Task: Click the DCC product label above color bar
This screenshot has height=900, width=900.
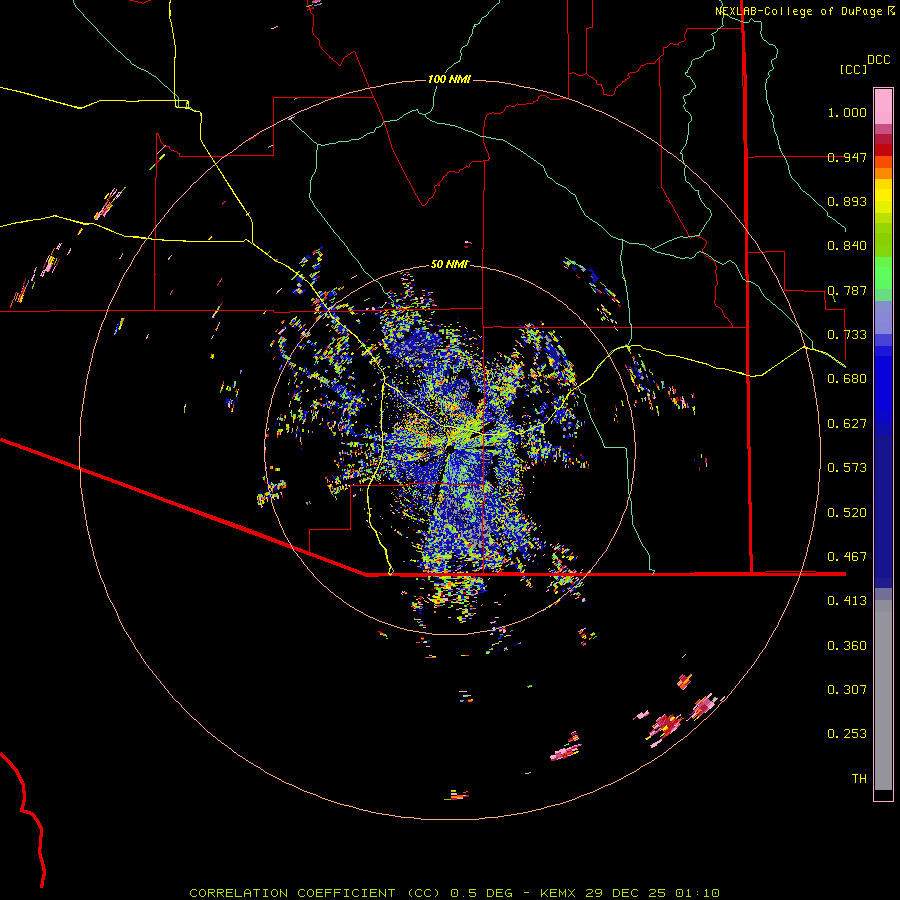Action: (x=878, y=60)
